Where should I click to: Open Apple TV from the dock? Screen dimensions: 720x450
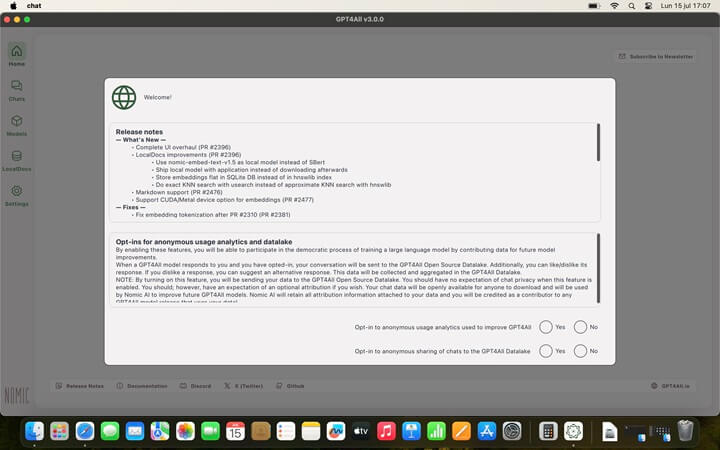361,431
